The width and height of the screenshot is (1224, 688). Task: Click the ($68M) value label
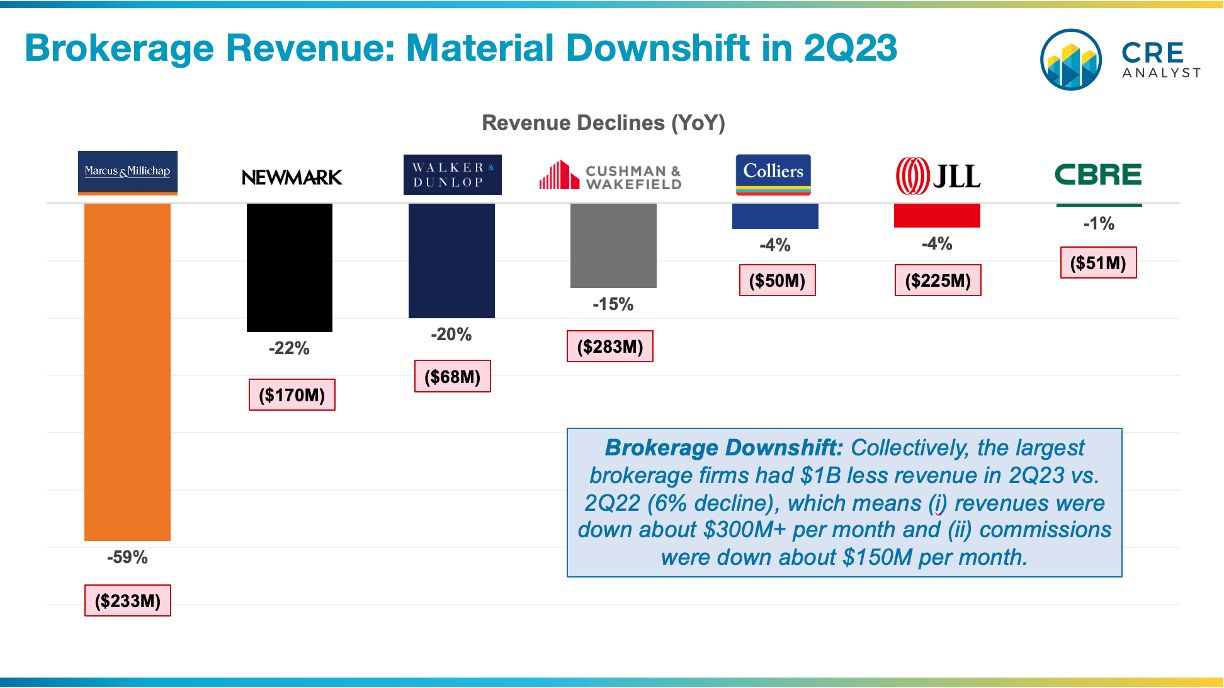[x=453, y=377]
